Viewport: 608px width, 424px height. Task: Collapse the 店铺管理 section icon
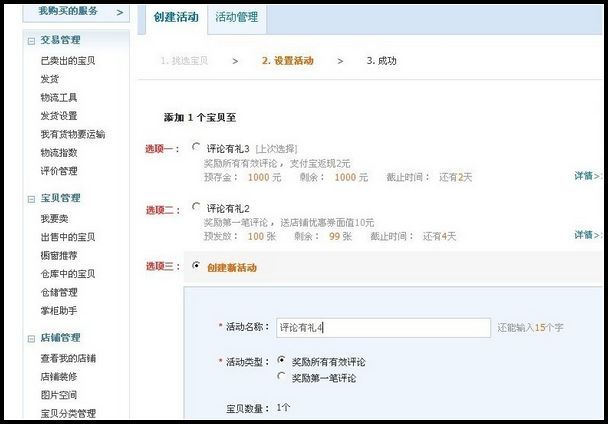(31, 338)
